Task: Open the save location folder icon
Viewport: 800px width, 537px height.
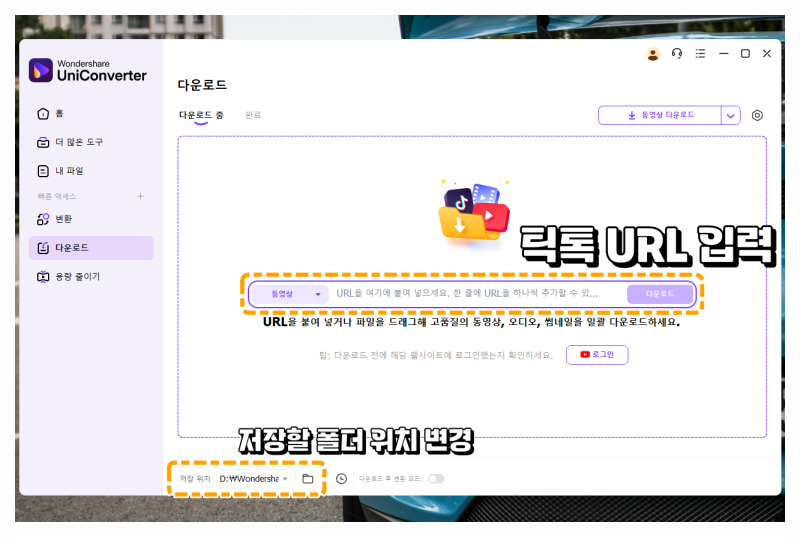Action: (x=308, y=479)
